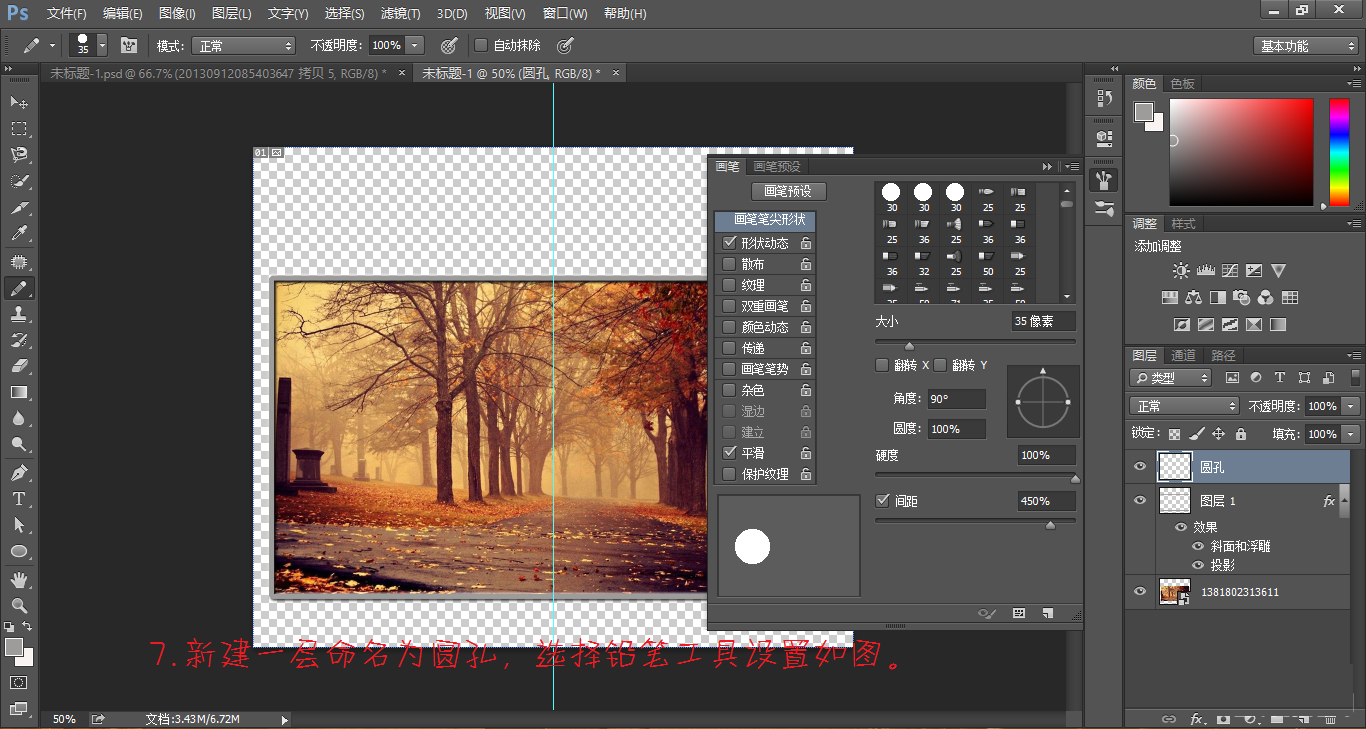Select the 画笔笔尖形状 section
Viewport: 1366px width, 729px height.
[765, 220]
